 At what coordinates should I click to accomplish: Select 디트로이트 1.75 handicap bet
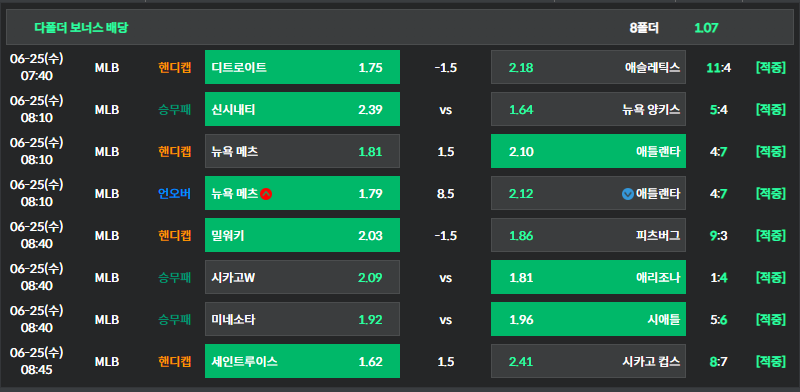pos(303,67)
